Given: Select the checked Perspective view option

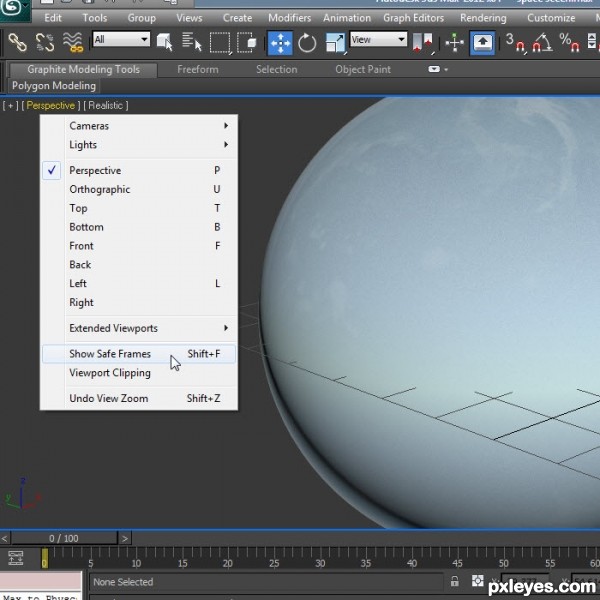Looking at the screenshot, I should click(x=139, y=170).
